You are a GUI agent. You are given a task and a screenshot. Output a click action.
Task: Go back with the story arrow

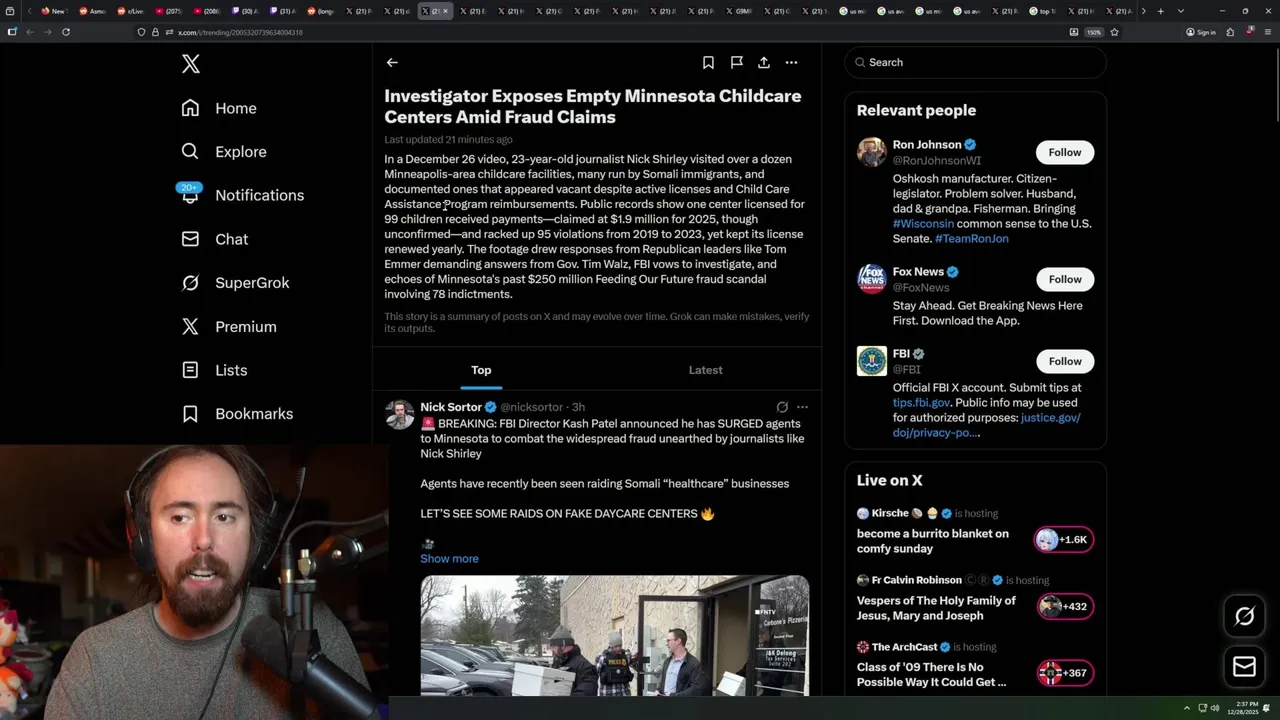(392, 62)
